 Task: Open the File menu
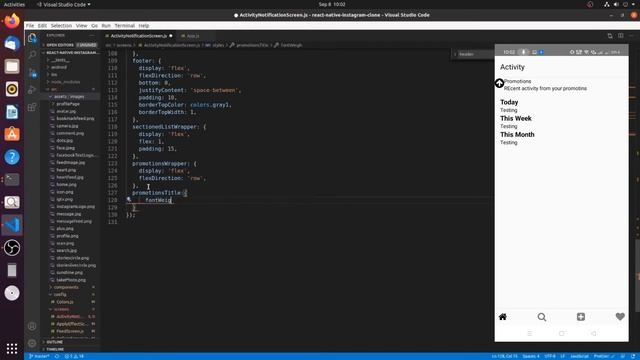pos(30,25)
